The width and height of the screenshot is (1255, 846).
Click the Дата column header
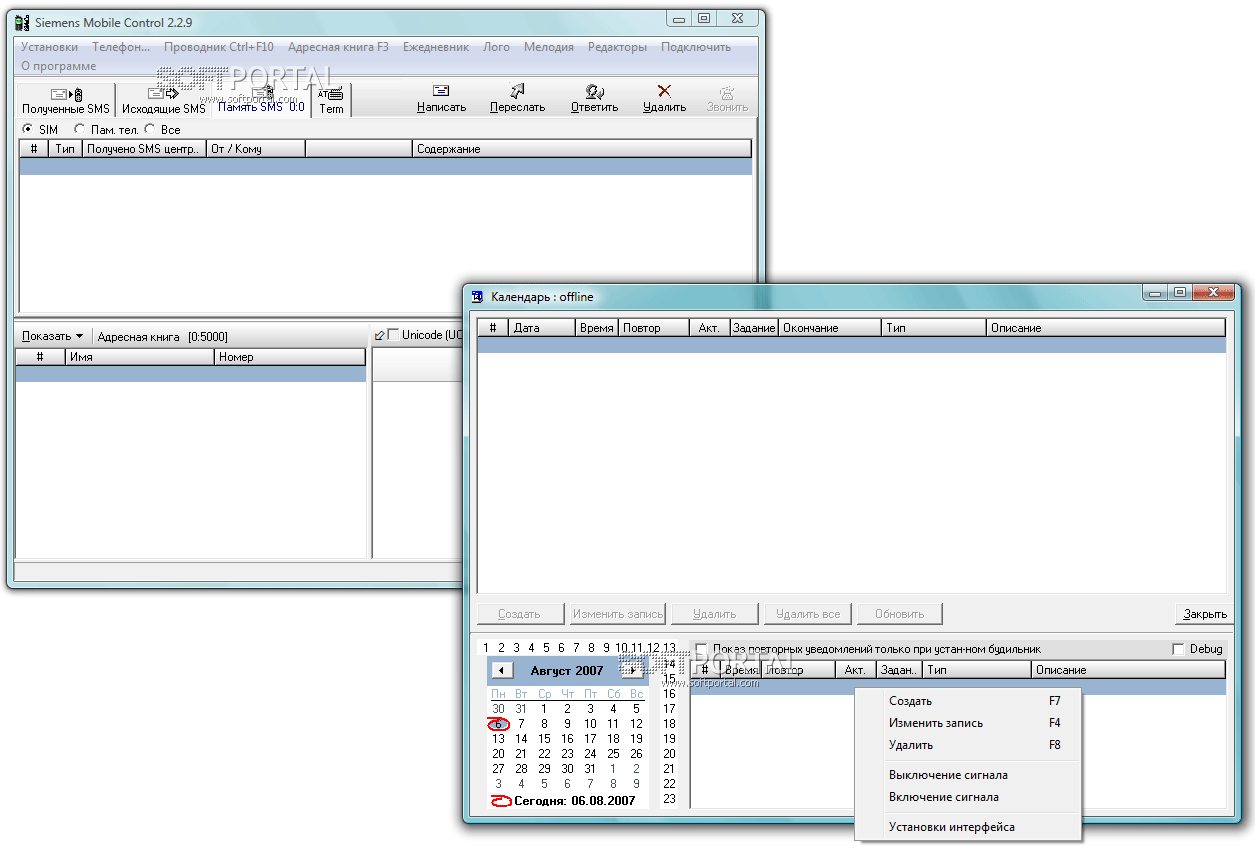click(542, 328)
